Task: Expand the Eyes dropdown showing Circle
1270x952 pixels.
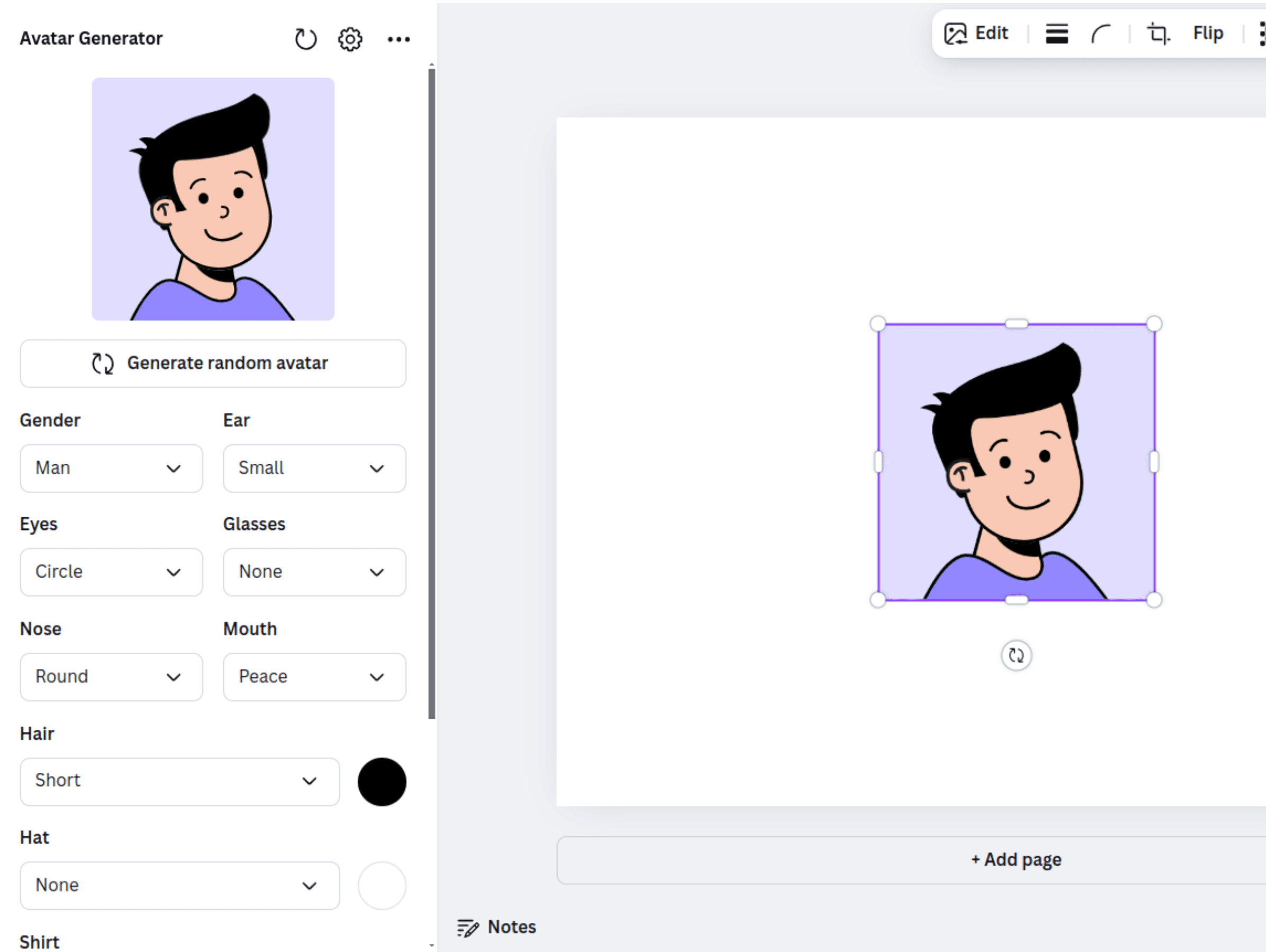Action: pos(111,572)
